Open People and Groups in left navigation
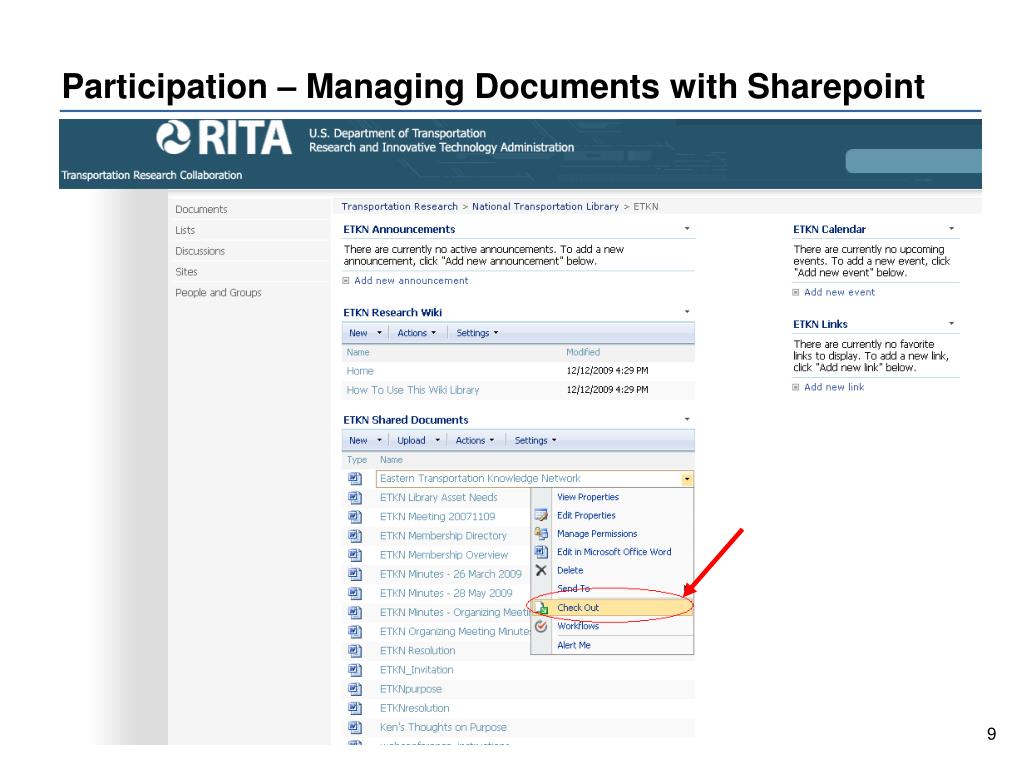The image size is (1024, 768). tap(218, 293)
